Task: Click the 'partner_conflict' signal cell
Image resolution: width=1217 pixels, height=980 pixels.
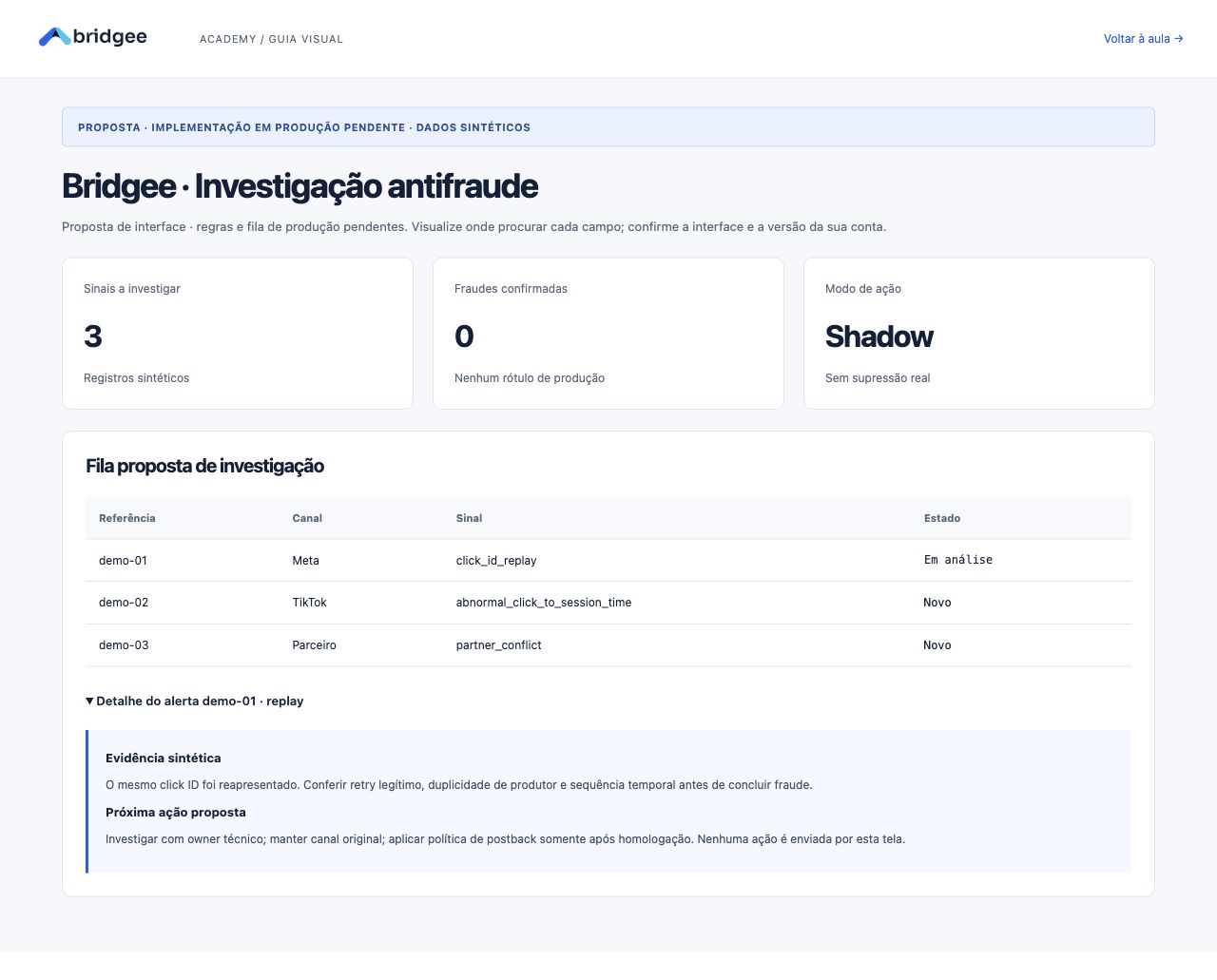Action: (498, 645)
